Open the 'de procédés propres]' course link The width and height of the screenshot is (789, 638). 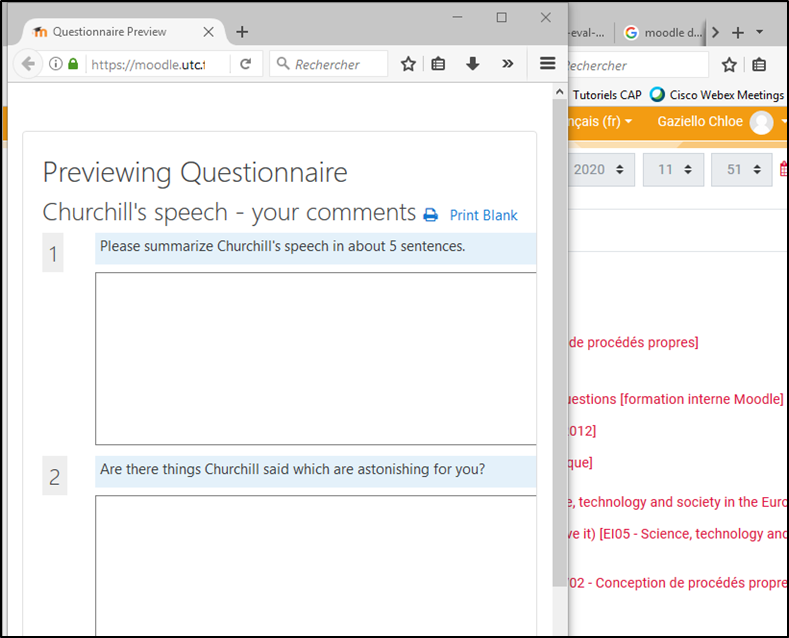click(634, 343)
